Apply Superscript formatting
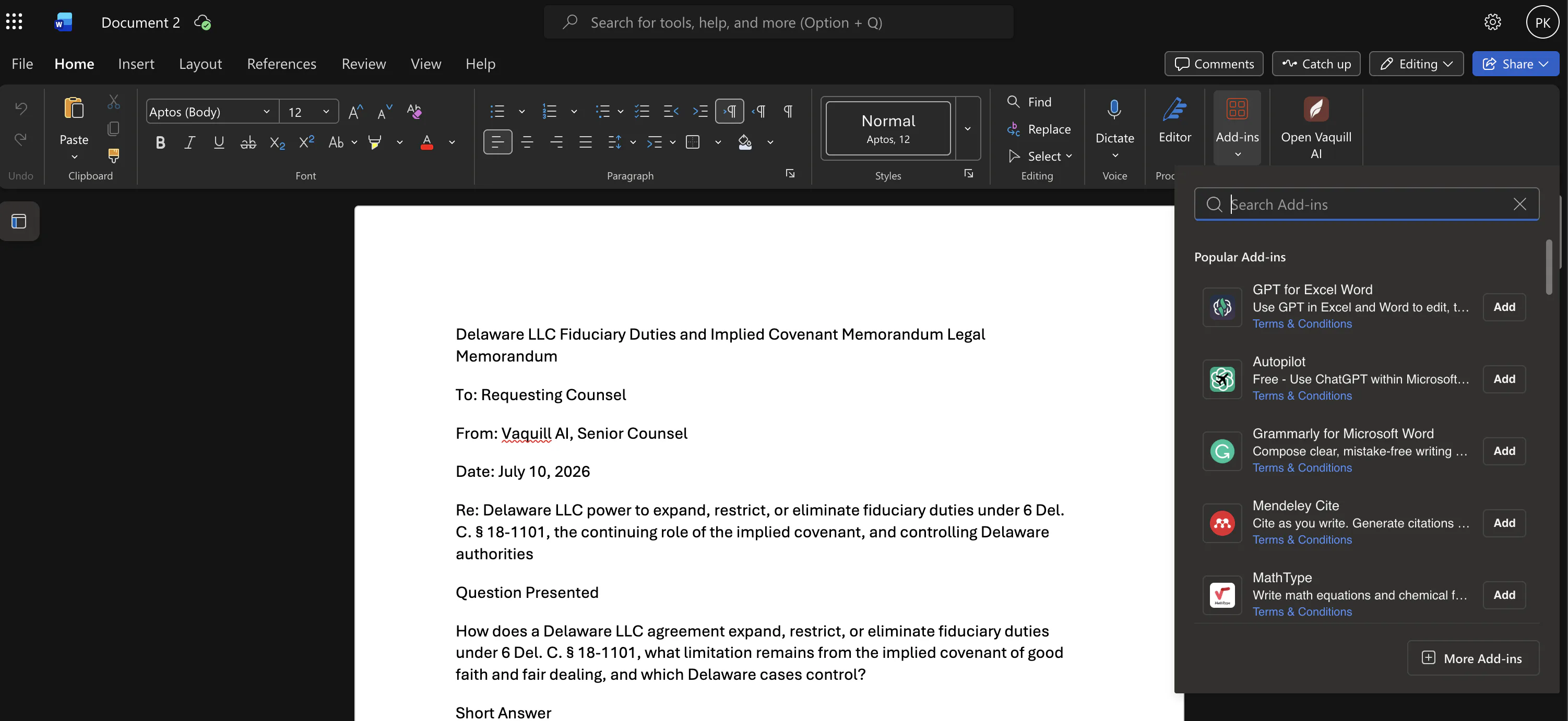This screenshot has height=721, width=1568. pos(307,142)
